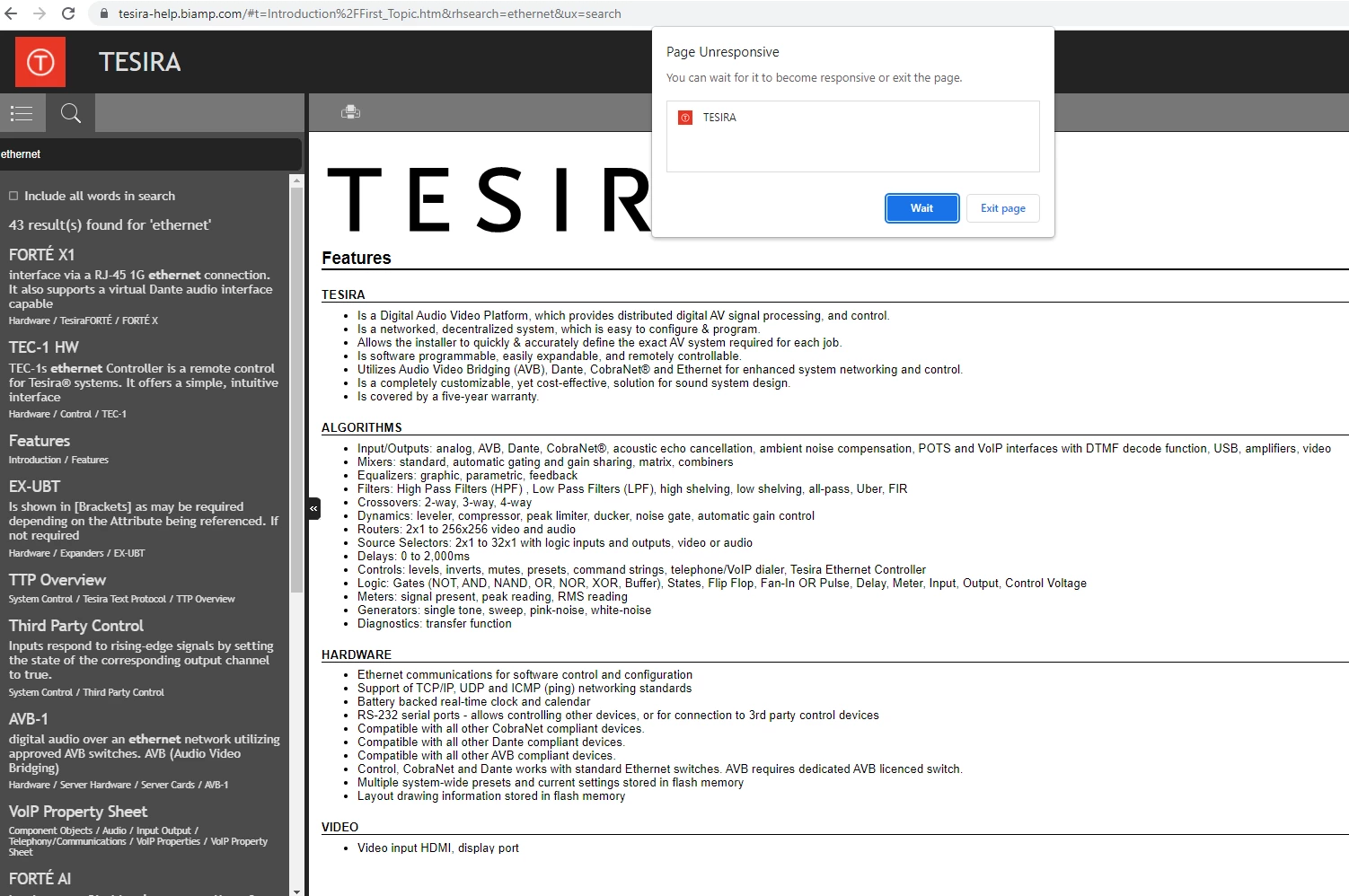Open the AVB-1 search result
Viewport: 1349px width, 896px height.
pyautogui.click(x=29, y=719)
